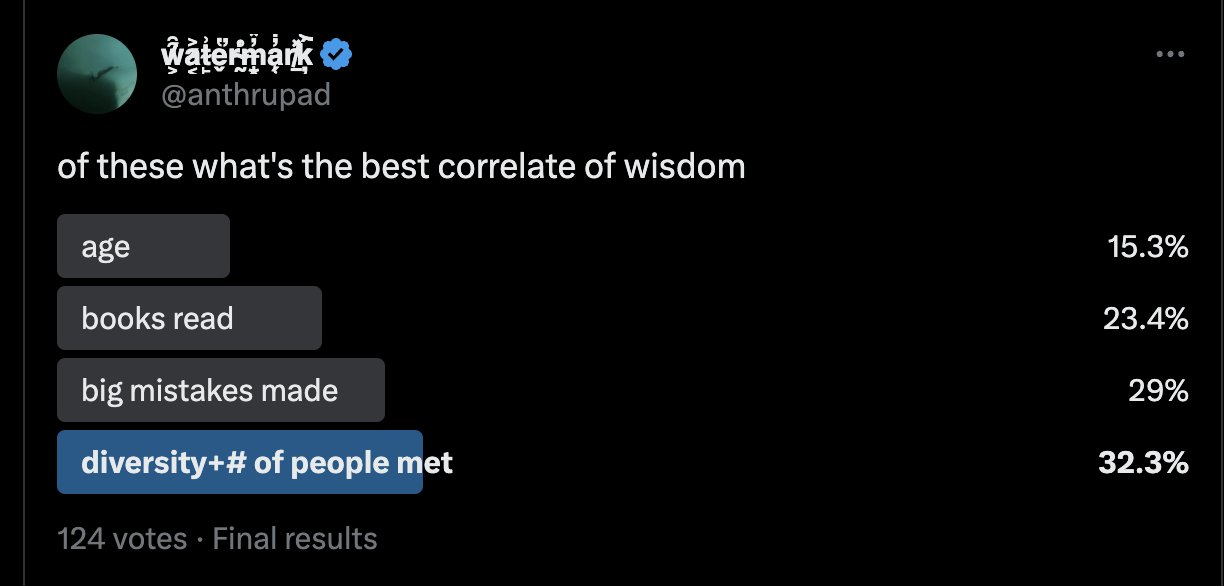This screenshot has width=1224, height=586.
Task: Click the dot separator before "Final results"
Action: pos(200,540)
